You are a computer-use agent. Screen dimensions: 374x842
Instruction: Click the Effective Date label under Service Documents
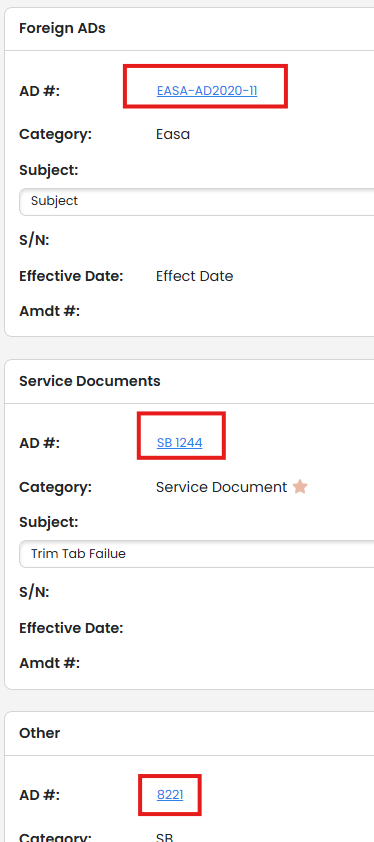click(x=71, y=628)
